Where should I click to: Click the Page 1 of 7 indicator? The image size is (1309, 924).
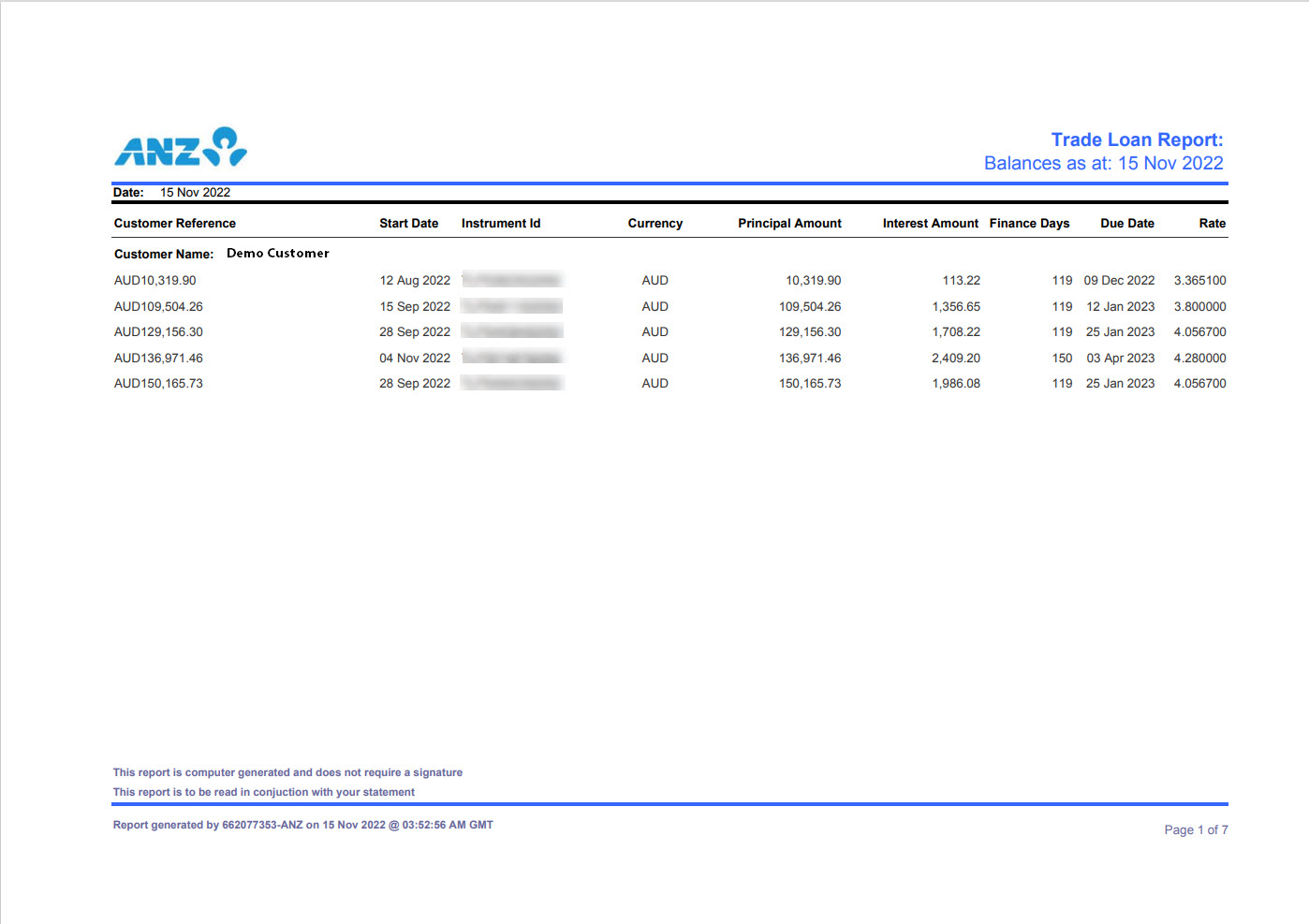tap(1195, 830)
